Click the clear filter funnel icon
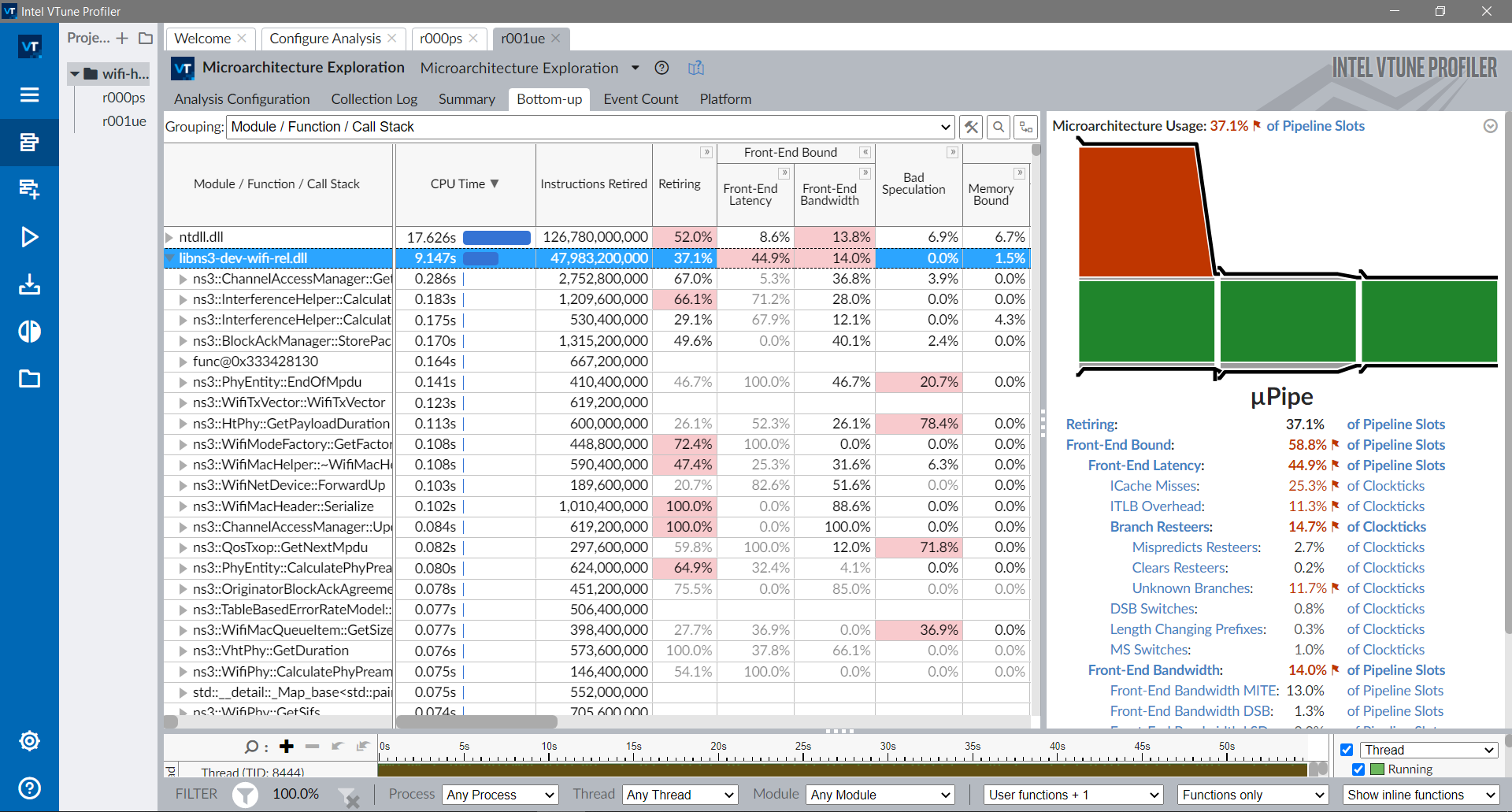The width and height of the screenshot is (1512, 812). [348, 795]
